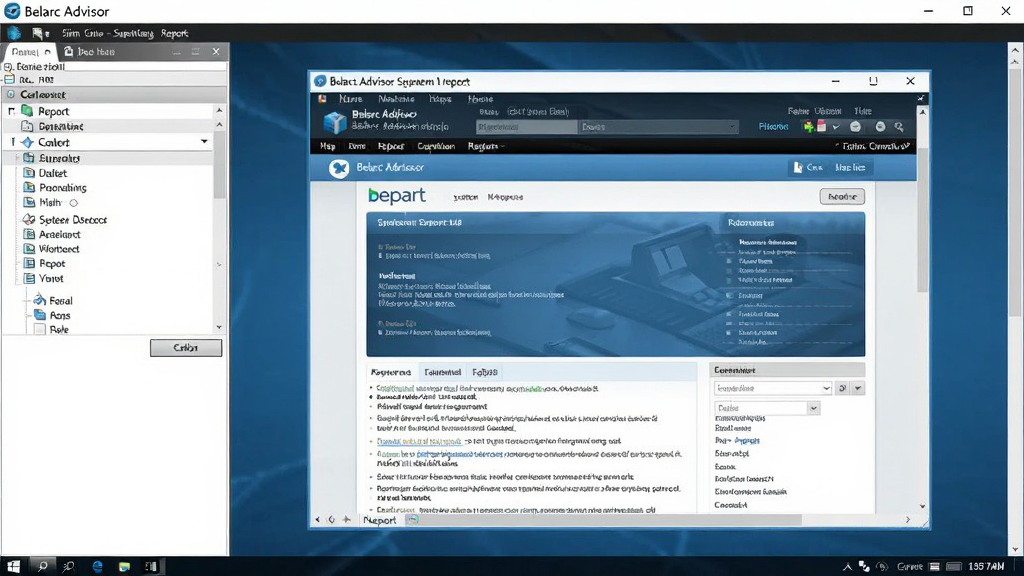Expand the Regors dropdown menu
Image resolution: width=1024 pixels, height=576 pixels.
pyautogui.click(x=486, y=146)
